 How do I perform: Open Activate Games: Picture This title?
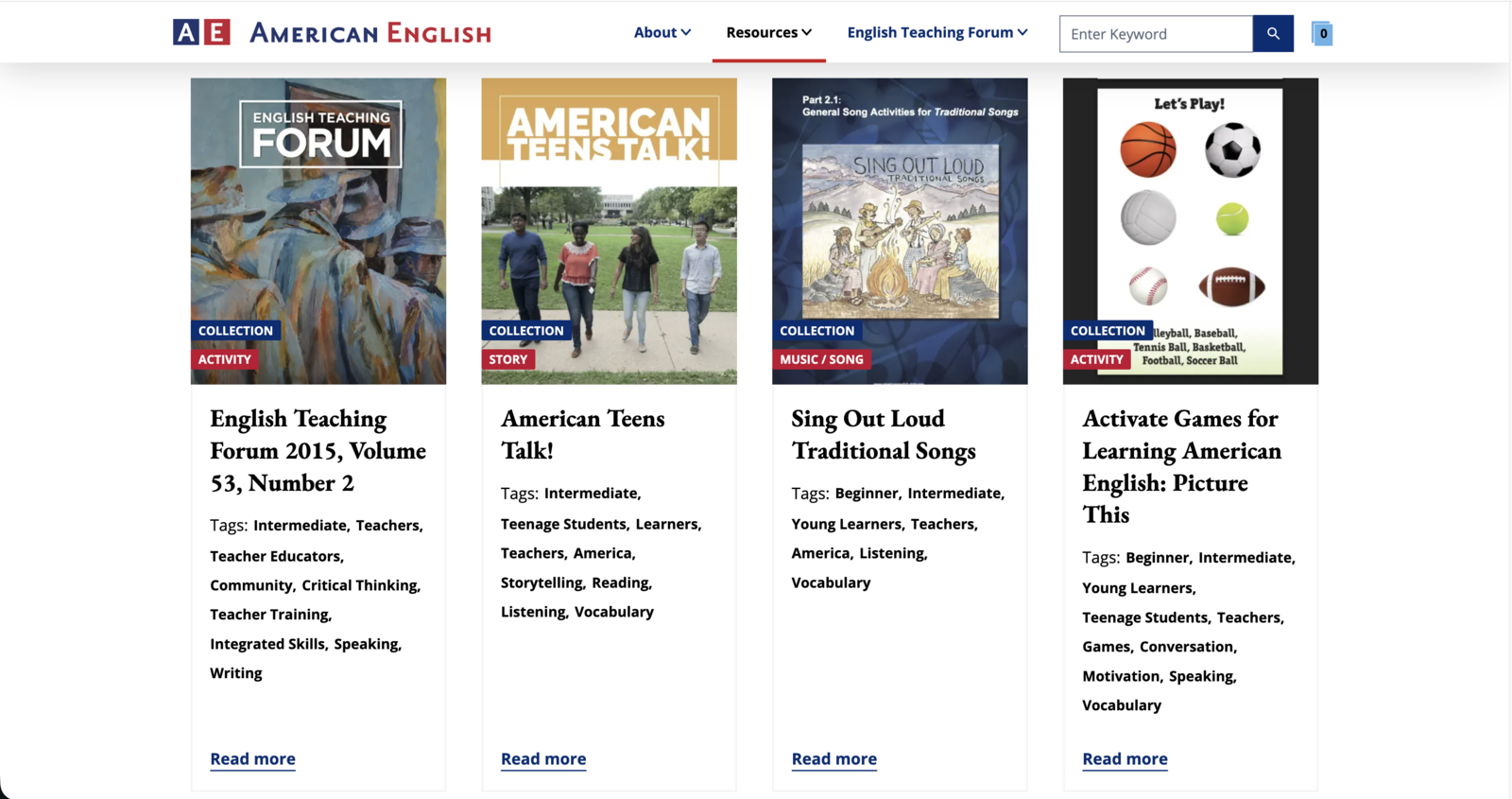1182,466
